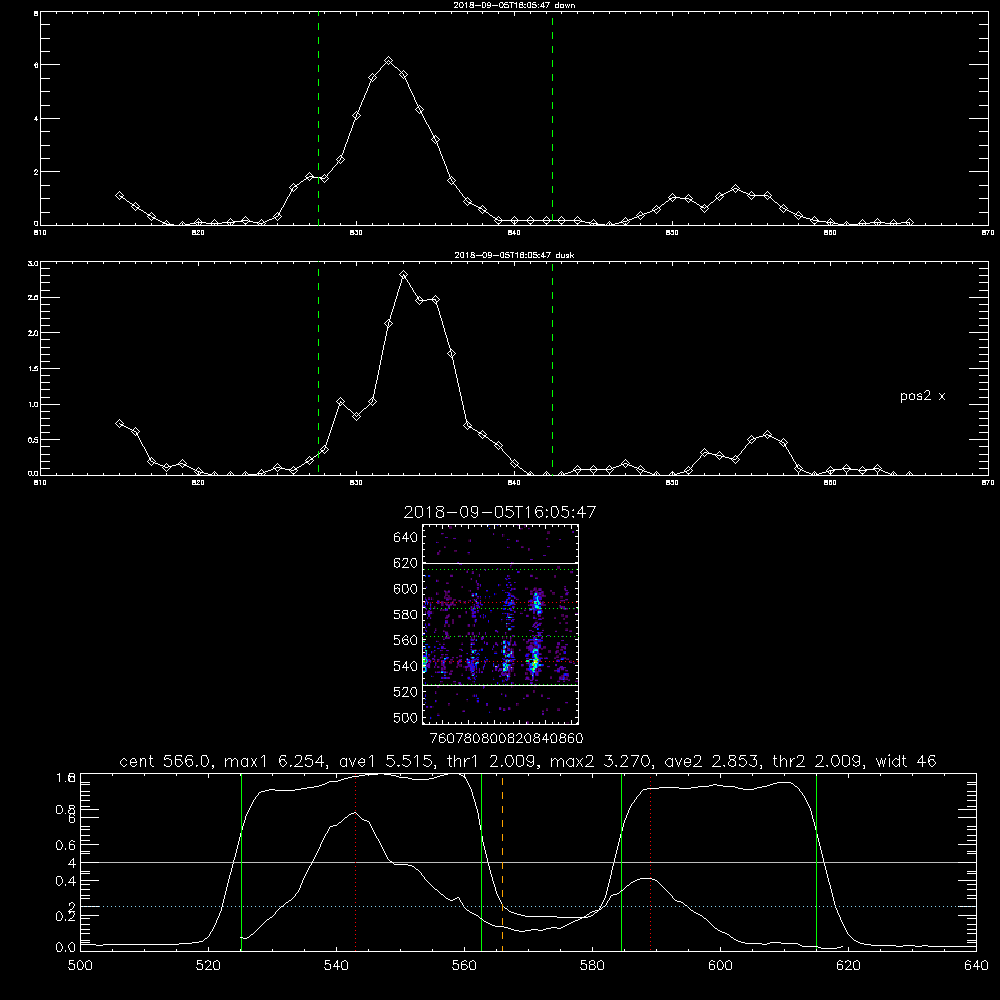
Task: Click the large timestamp title above the spectral image
Action: [500, 512]
